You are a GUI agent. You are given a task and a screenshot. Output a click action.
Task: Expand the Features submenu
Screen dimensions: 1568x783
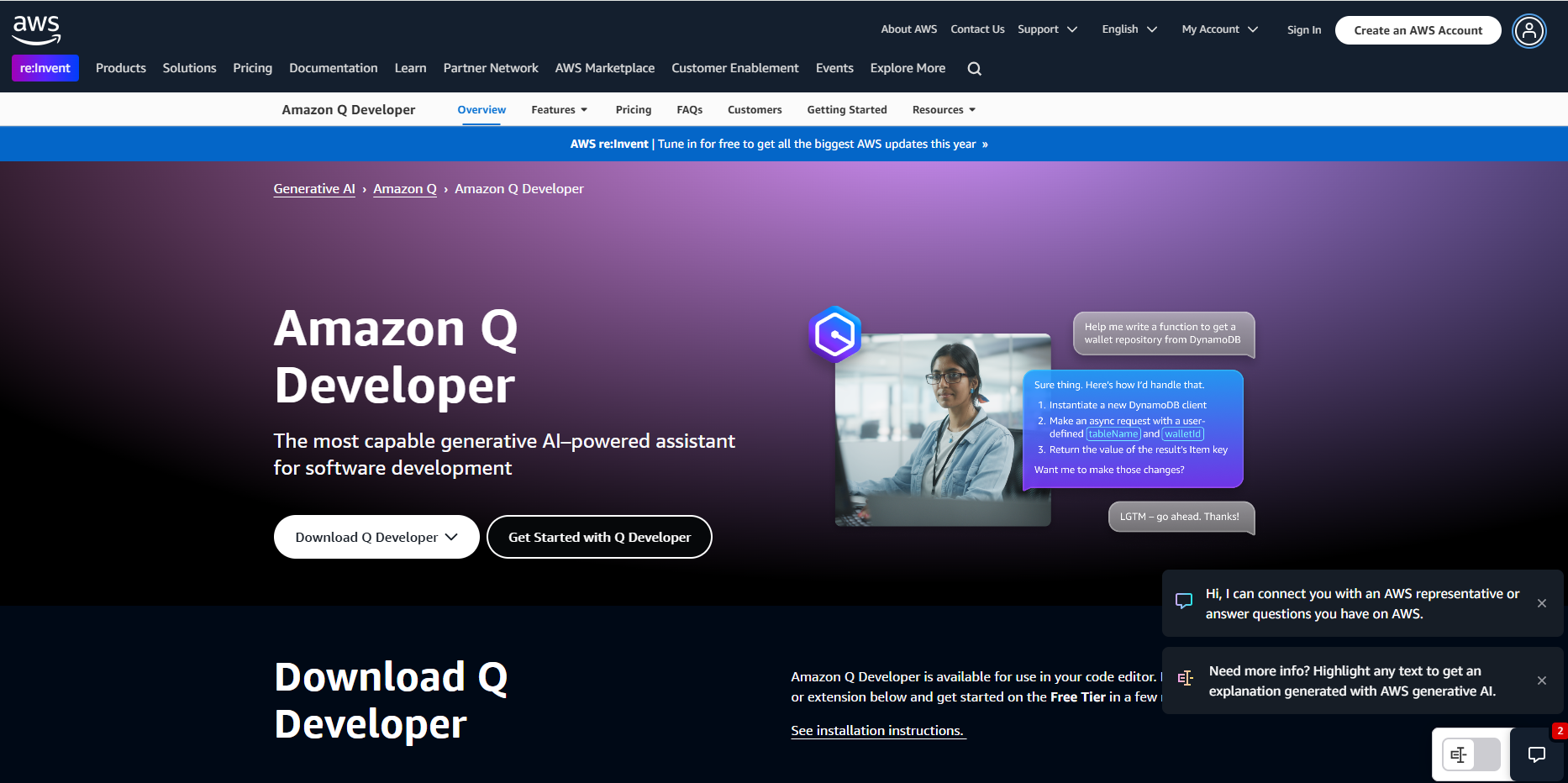coord(560,110)
